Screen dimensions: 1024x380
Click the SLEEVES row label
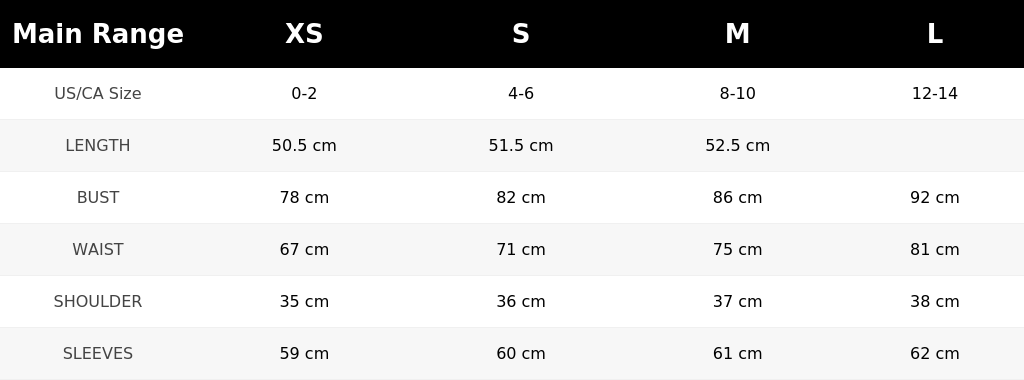point(98,353)
